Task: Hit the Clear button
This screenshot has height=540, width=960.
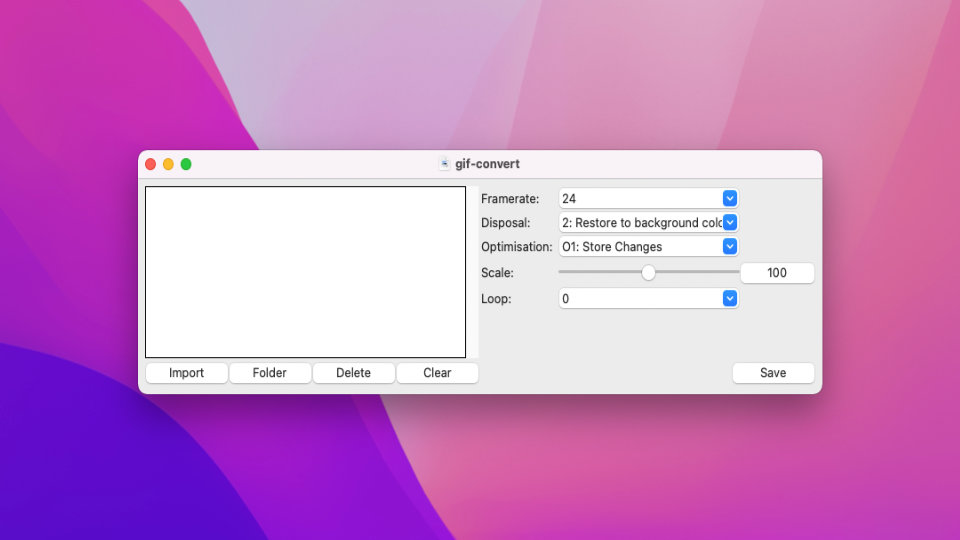Action: click(x=437, y=373)
